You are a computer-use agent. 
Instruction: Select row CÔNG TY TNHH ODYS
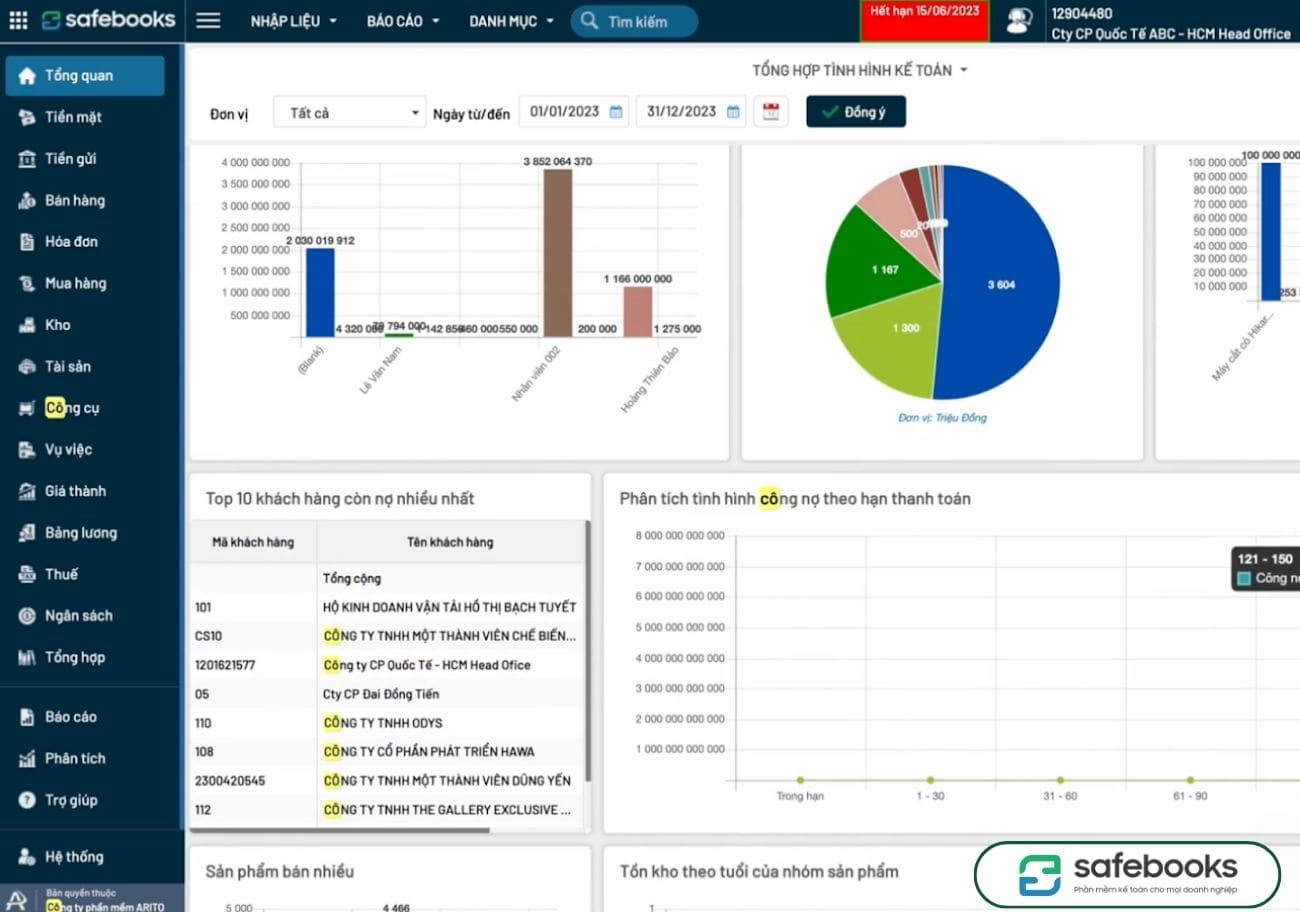(386, 723)
